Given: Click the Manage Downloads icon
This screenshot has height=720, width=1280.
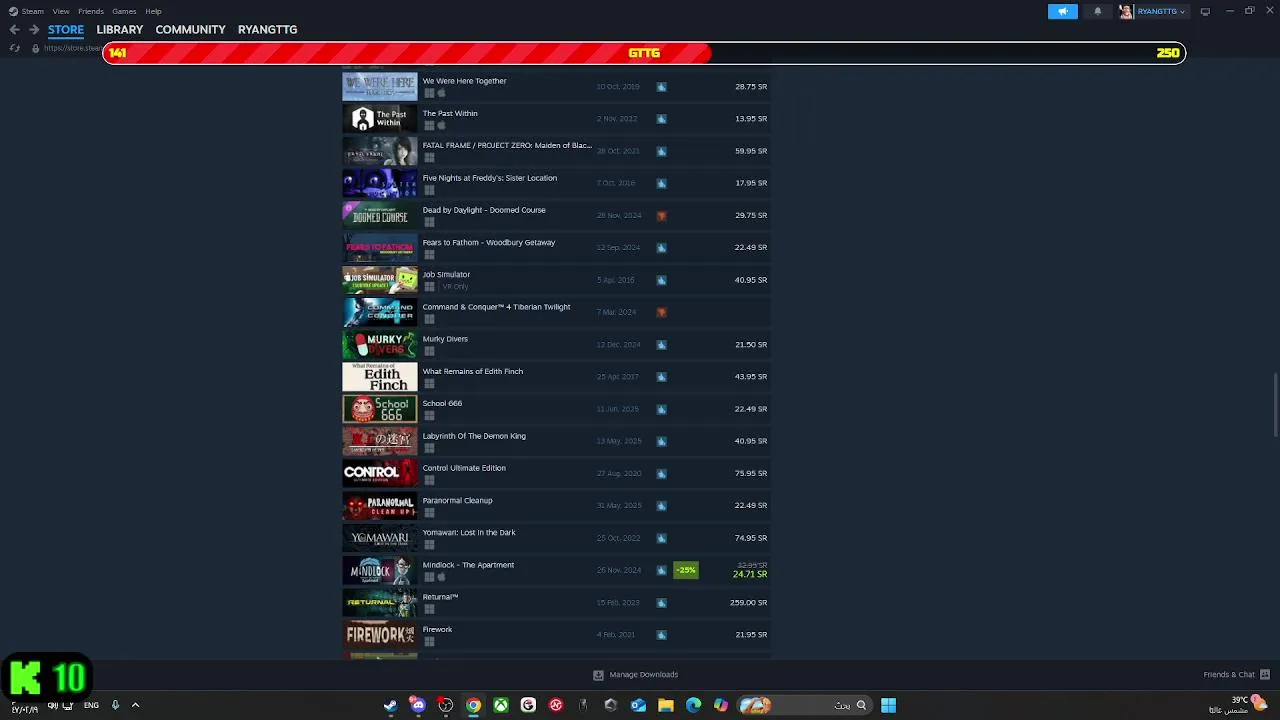Looking at the screenshot, I should 598,675.
